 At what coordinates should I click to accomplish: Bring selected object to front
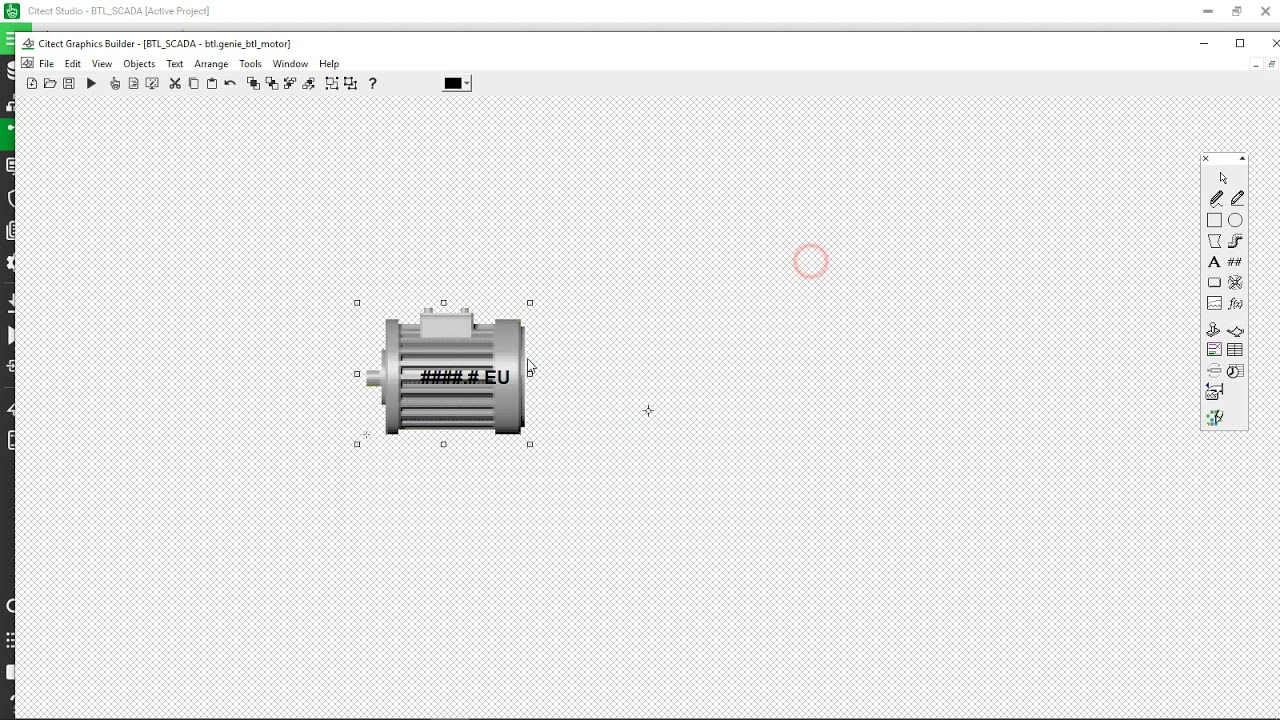[253, 84]
